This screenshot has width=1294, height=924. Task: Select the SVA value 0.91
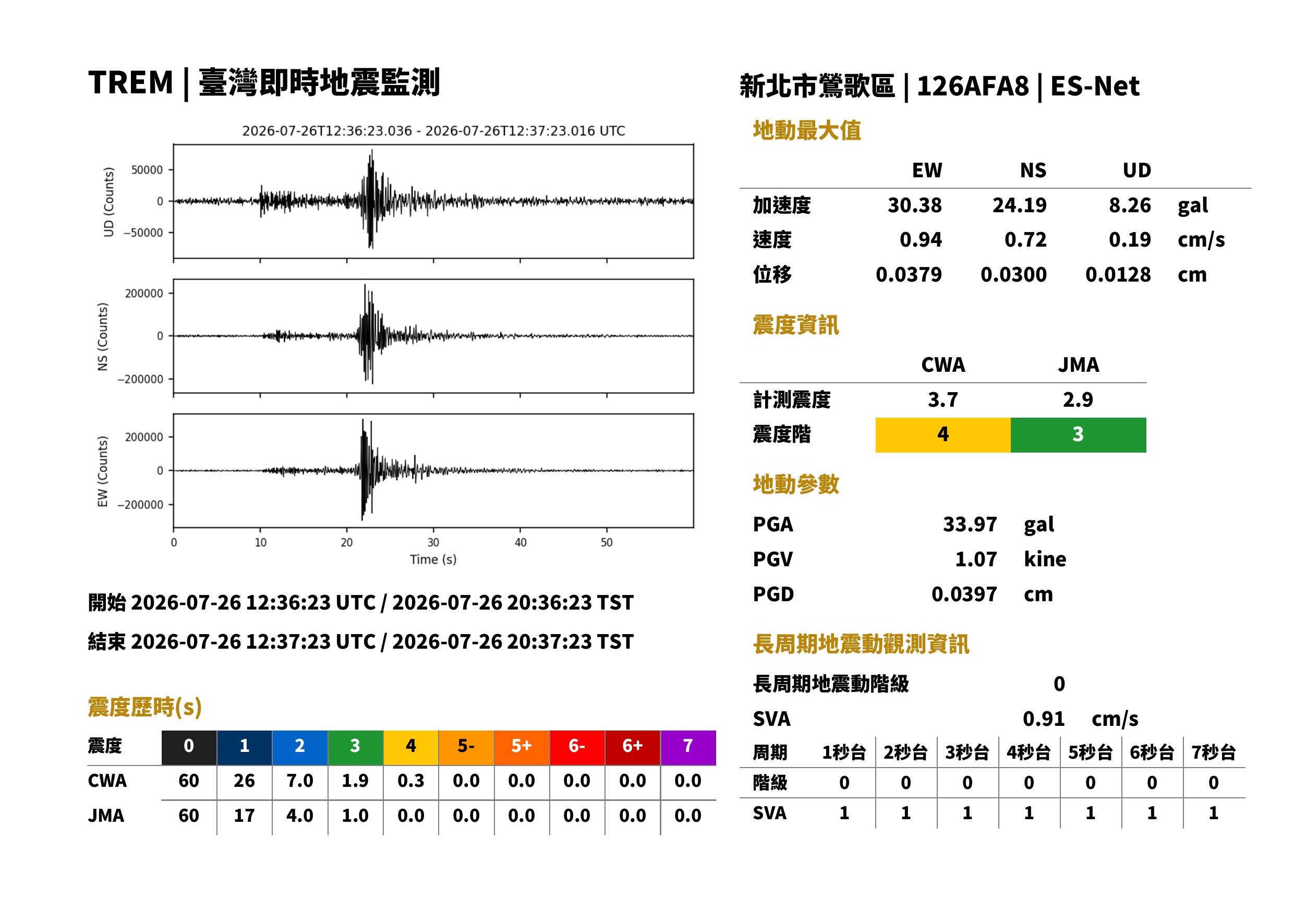point(1043,719)
